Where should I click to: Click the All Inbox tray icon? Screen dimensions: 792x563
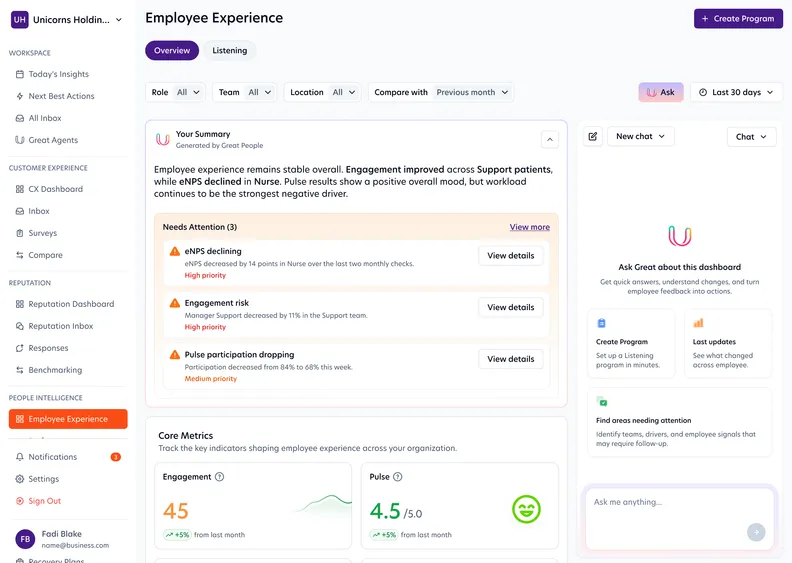(x=20, y=118)
